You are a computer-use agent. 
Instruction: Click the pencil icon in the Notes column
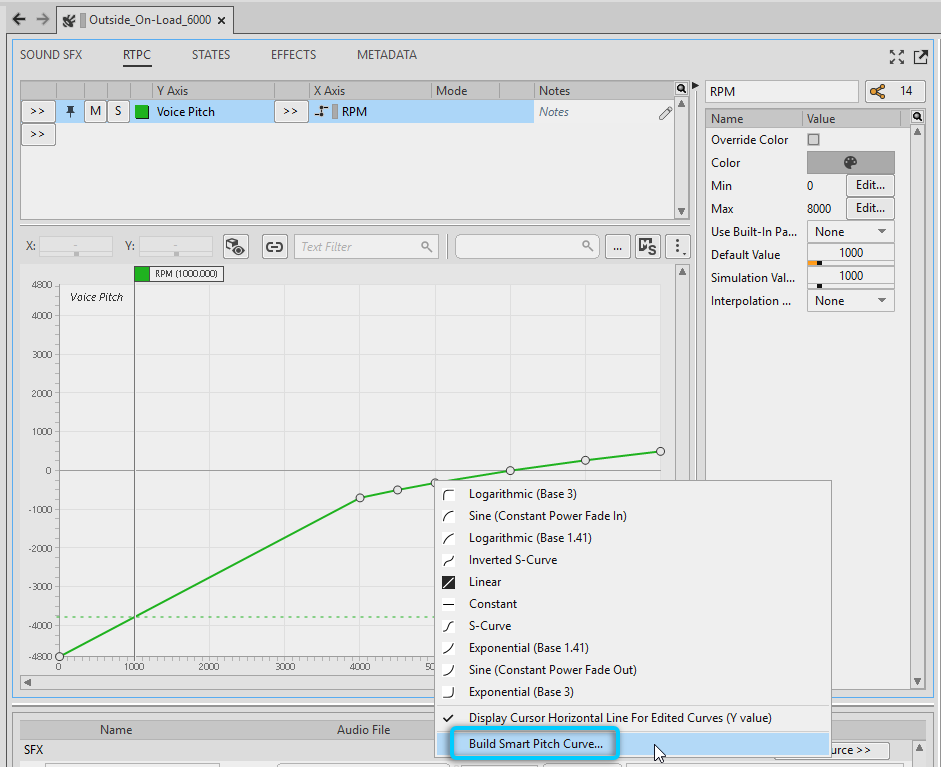pos(665,113)
